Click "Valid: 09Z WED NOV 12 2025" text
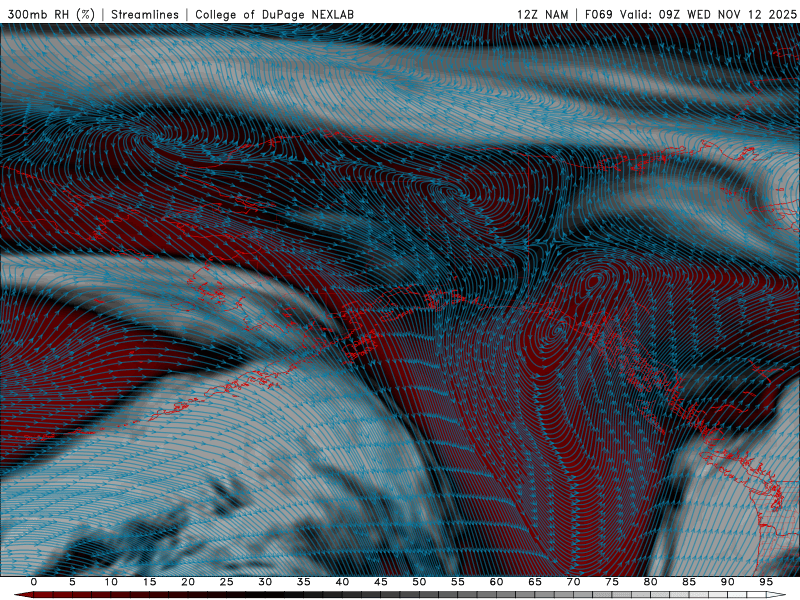This screenshot has width=800, height=600. point(708,14)
